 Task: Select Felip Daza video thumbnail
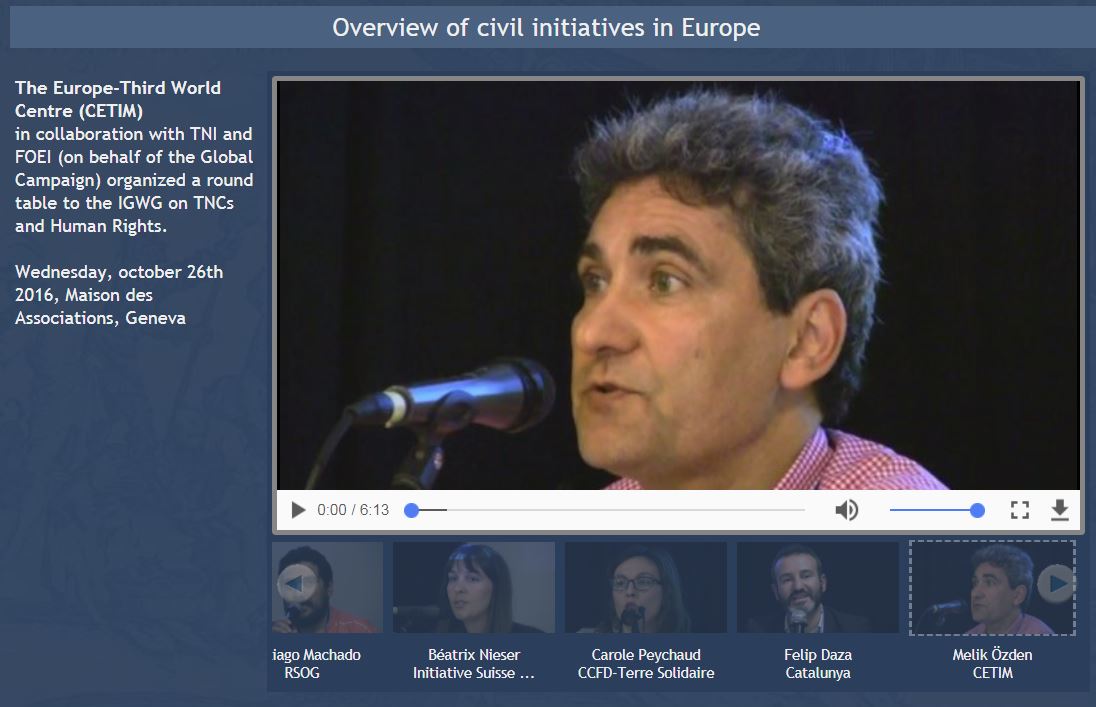coord(818,587)
